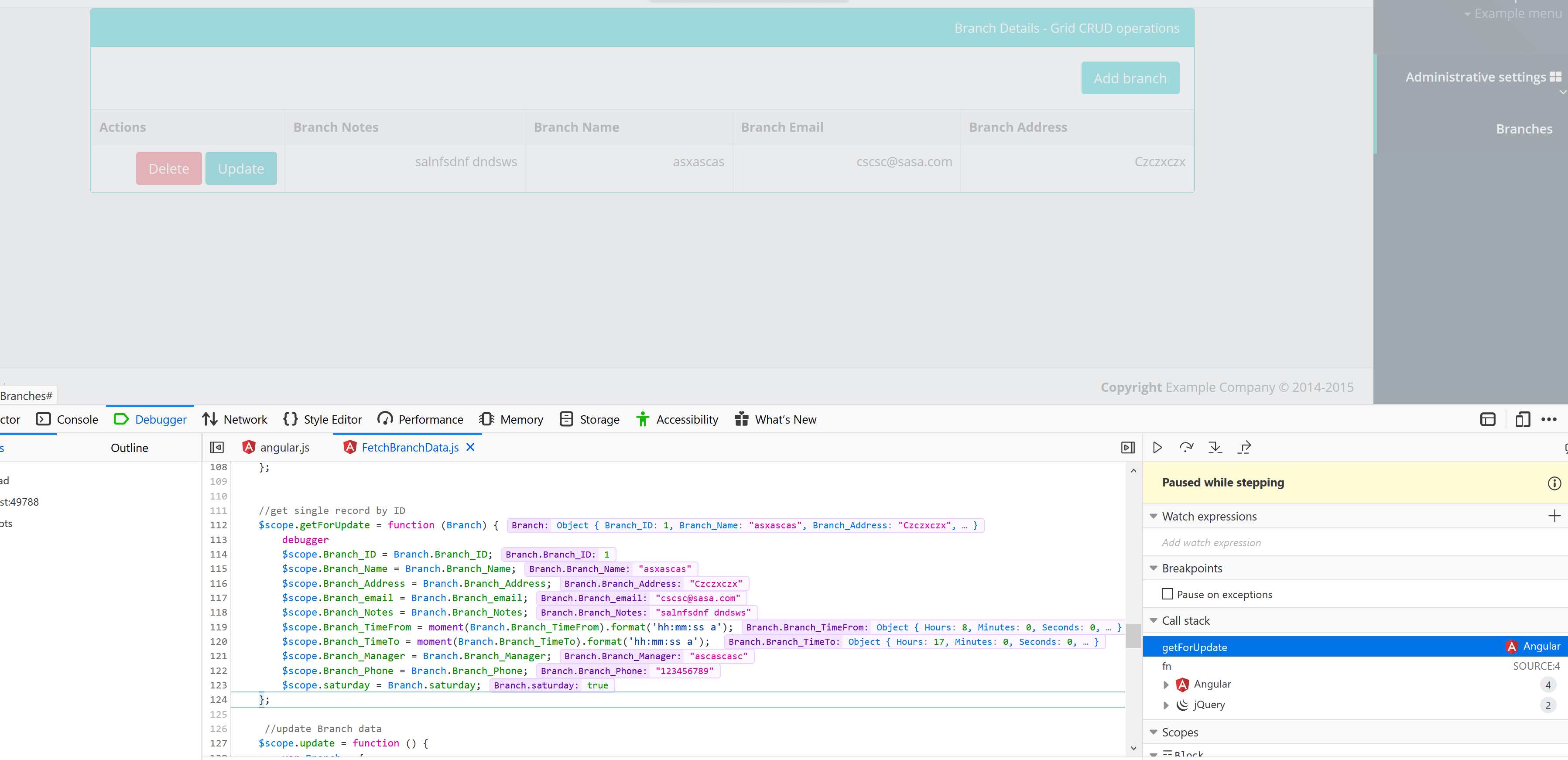Screen dimensions: 1568x760
Task: Click the Add branch button
Action: click(x=1130, y=78)
